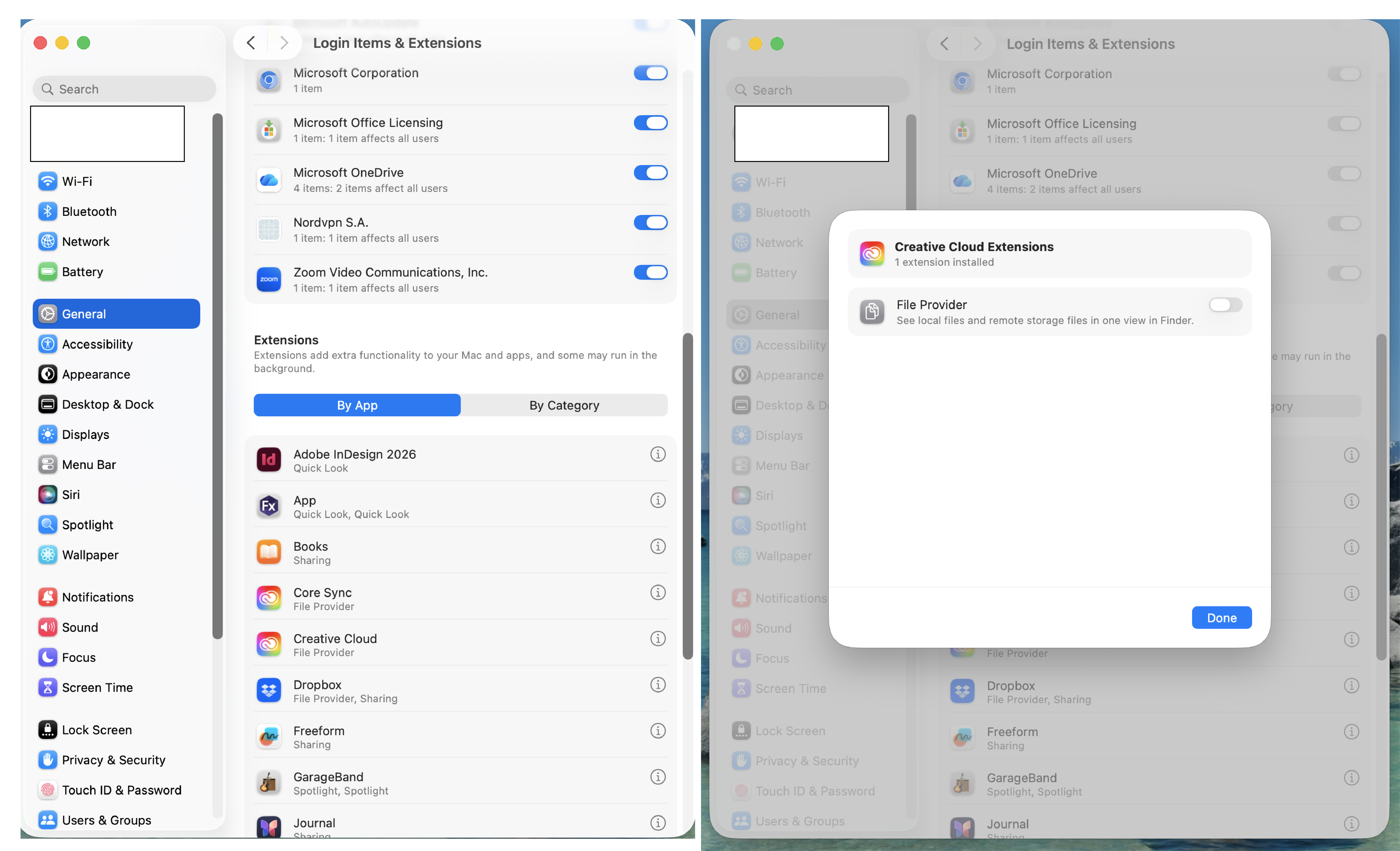The height and width of the screenshot is (851, 1400).
Task: Go back using left window's back chevron
Action: click(251, 43)
